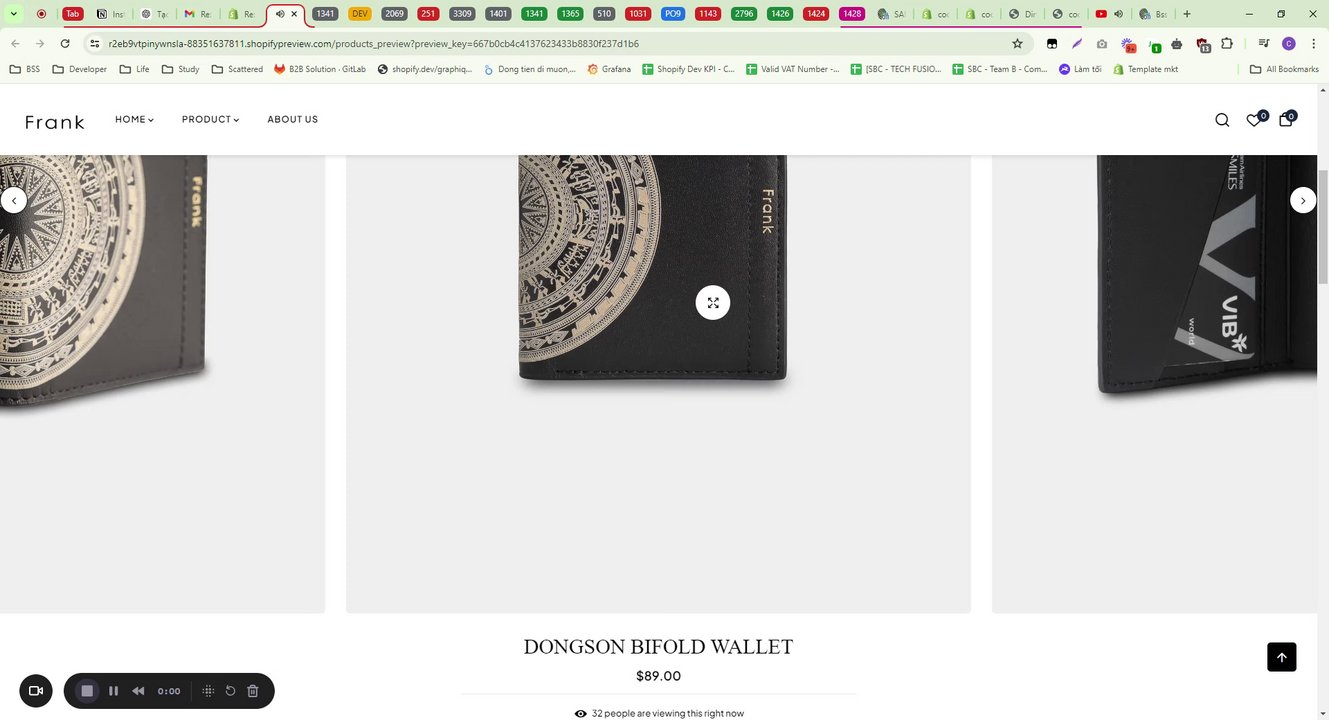Switch to the 1428 tab group
Viewport: 1329px width, 720px height.
852,14
